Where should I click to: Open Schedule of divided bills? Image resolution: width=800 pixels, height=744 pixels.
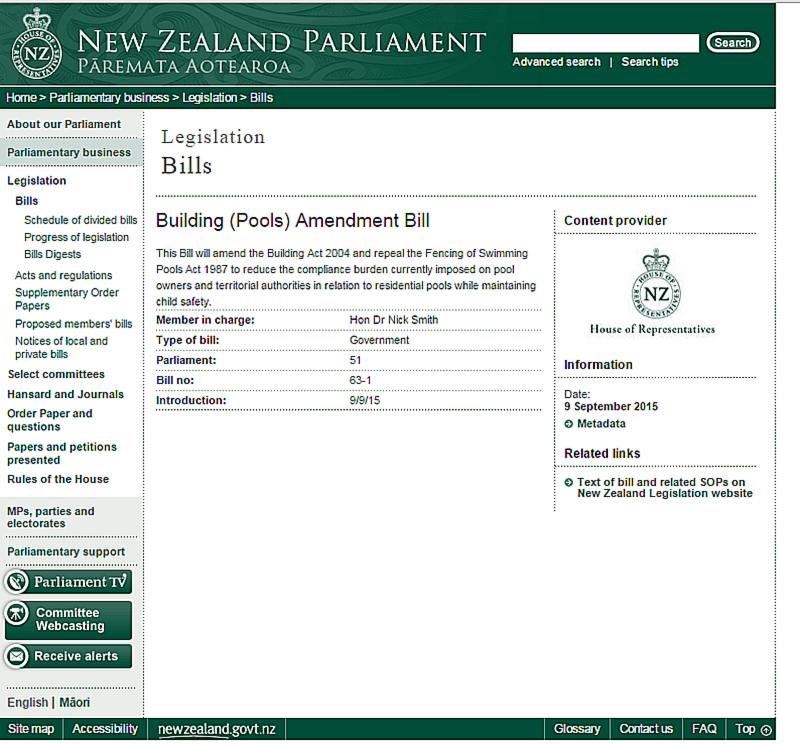(81, 220)
